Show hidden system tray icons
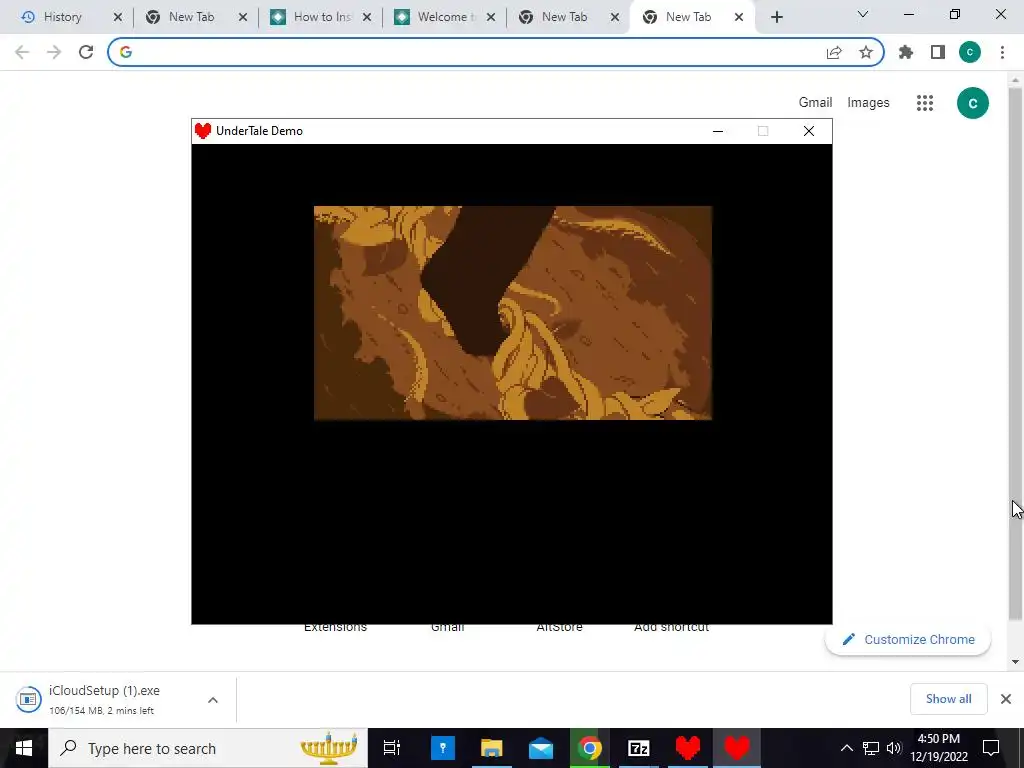 846,748
